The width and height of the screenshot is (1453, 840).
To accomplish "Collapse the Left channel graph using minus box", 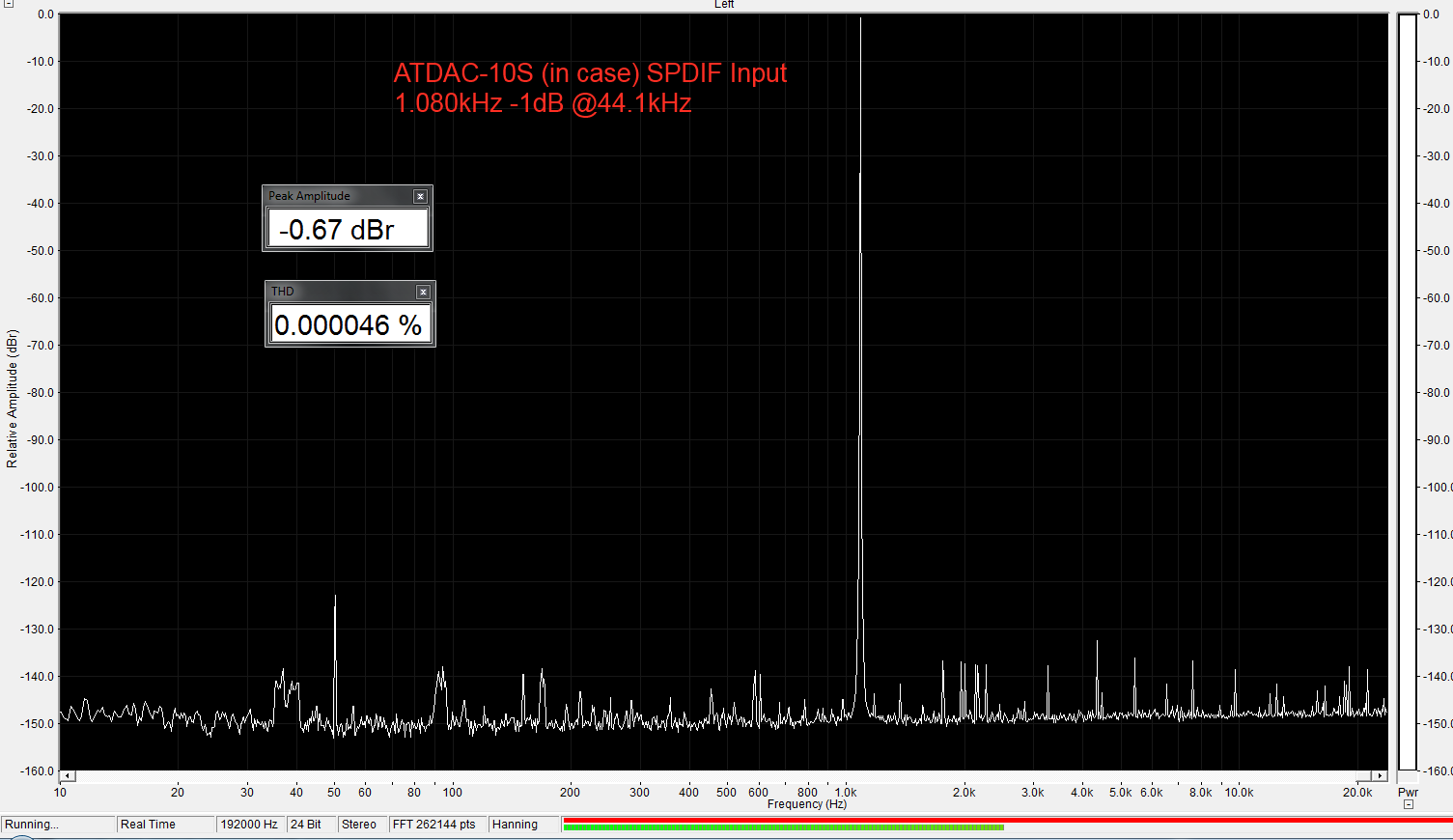I will click(8, 4).
